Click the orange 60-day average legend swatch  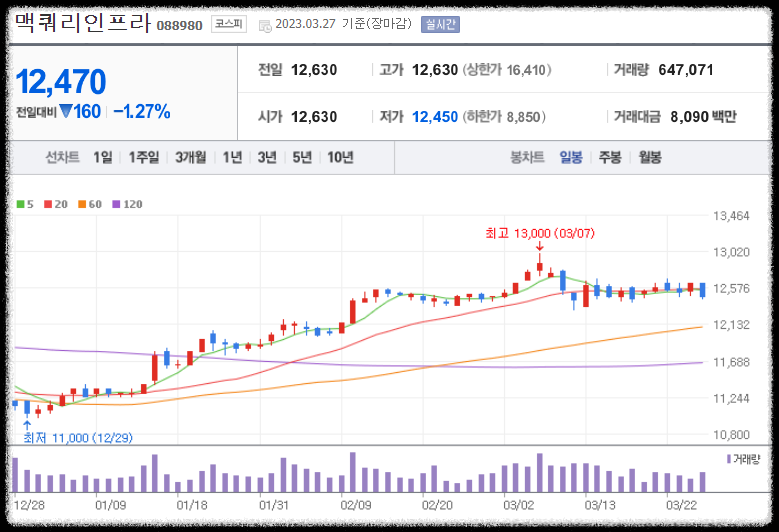82,204
